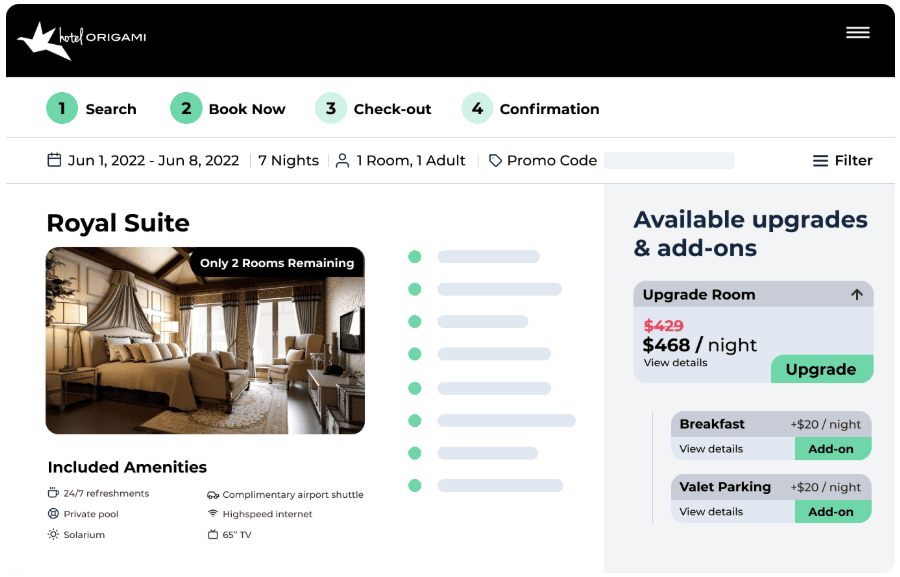Click the 24/7 refreshments cup icon
Viewport: 900px width, 577px height.
tap(53, 493)
